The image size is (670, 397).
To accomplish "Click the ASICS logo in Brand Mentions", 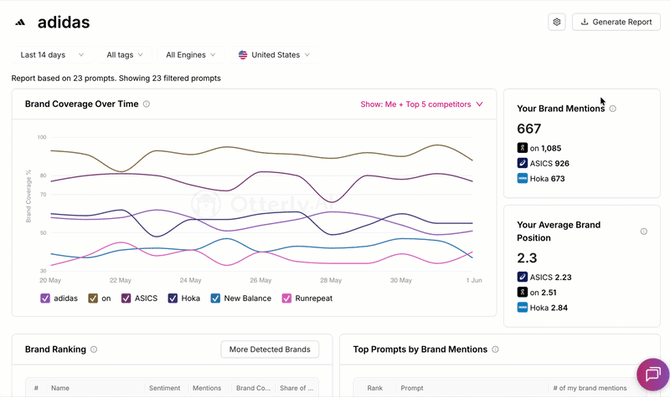I will pos(522,163).
